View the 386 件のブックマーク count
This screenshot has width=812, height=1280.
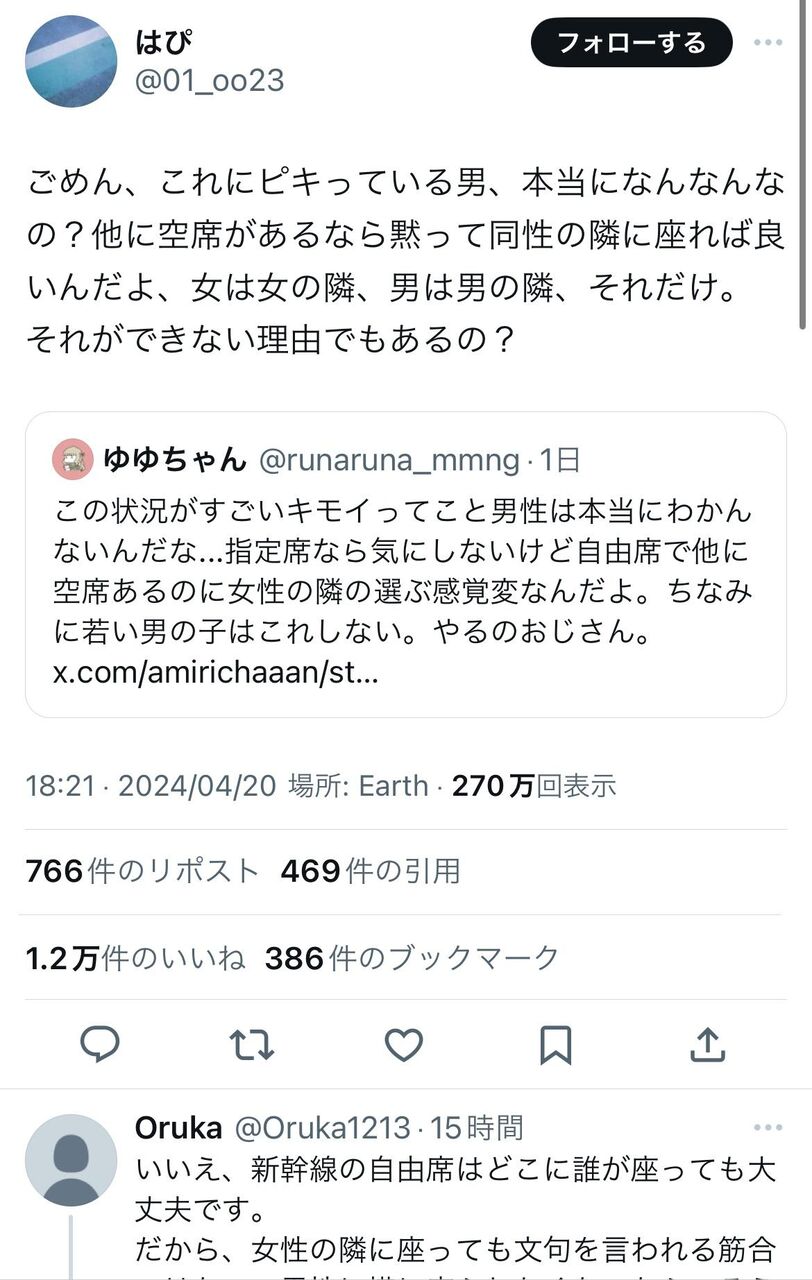pyautogui.click(x=411, y=958)
